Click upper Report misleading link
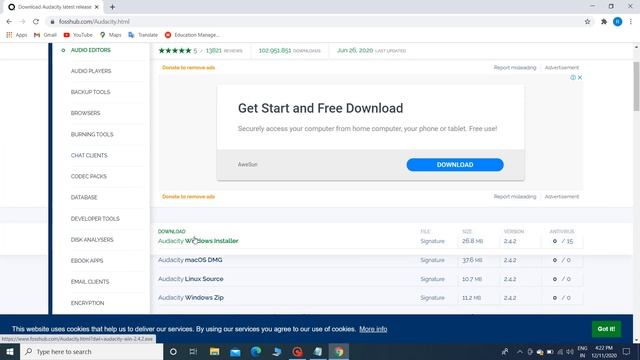This screenshot has width=640, height=360. click(515, 68)
